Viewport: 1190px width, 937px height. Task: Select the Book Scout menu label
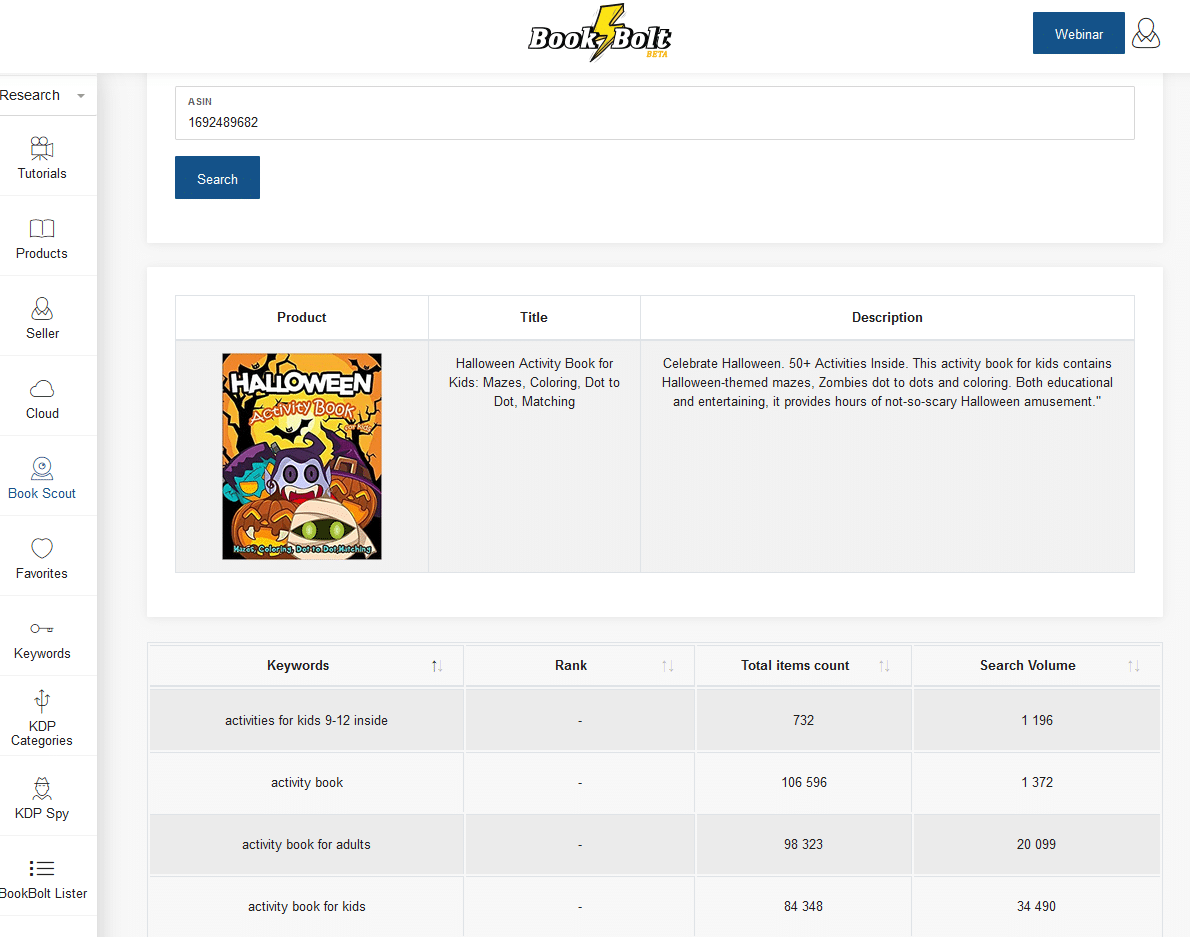pyautogui.click(x=42, y=493)
